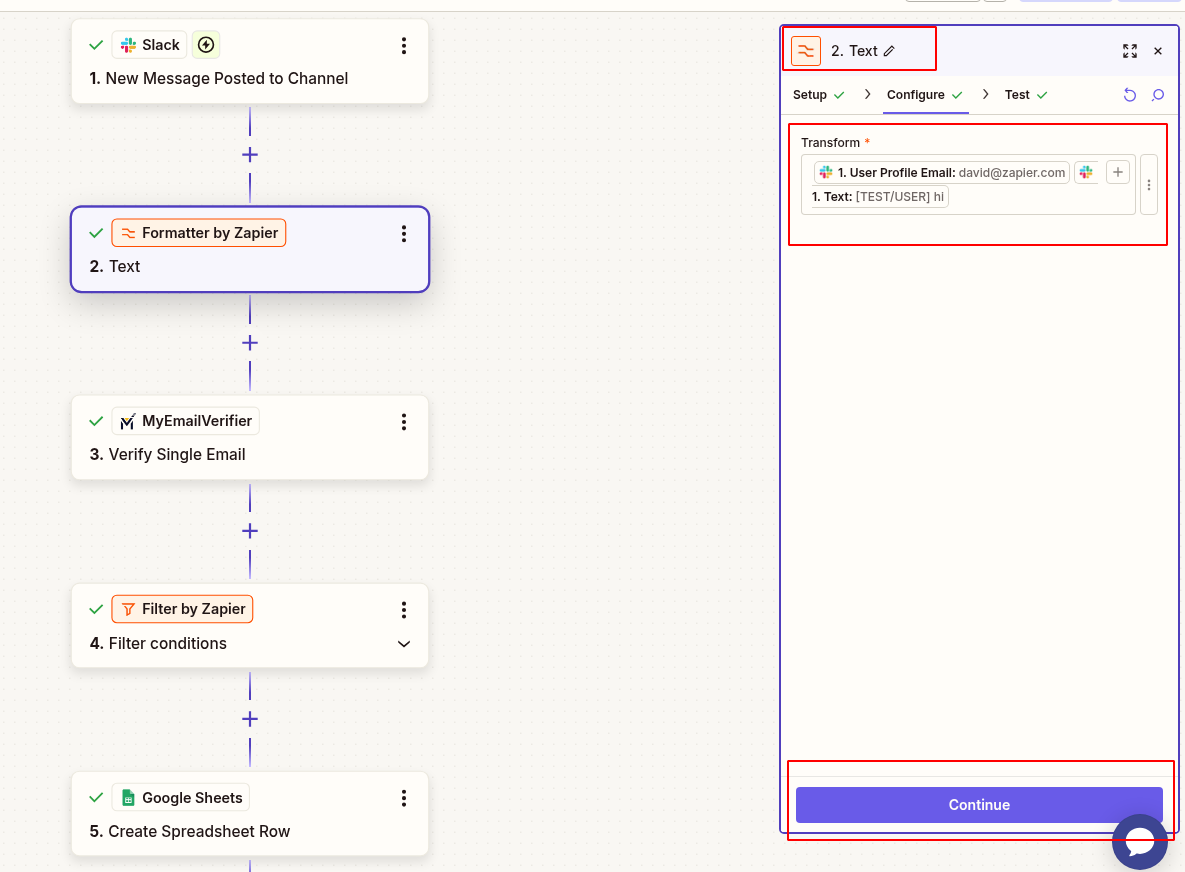Open the three-dot menu on the Slack trigger

tap(403, 44)
